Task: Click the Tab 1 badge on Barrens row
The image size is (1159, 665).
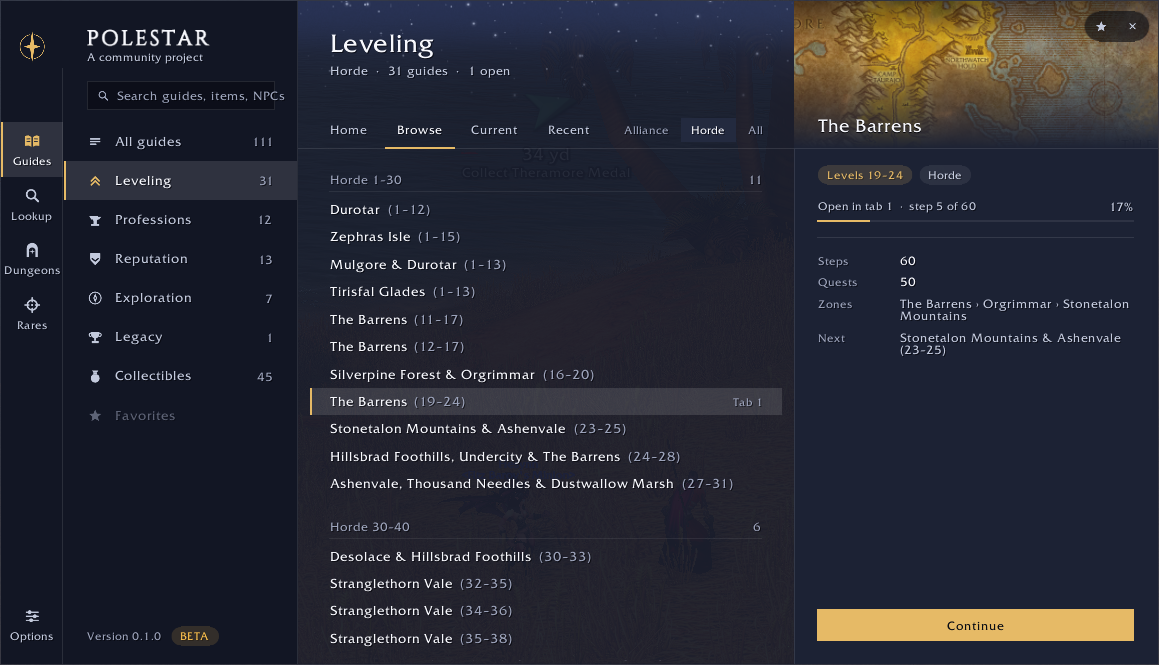Action: 747,402
